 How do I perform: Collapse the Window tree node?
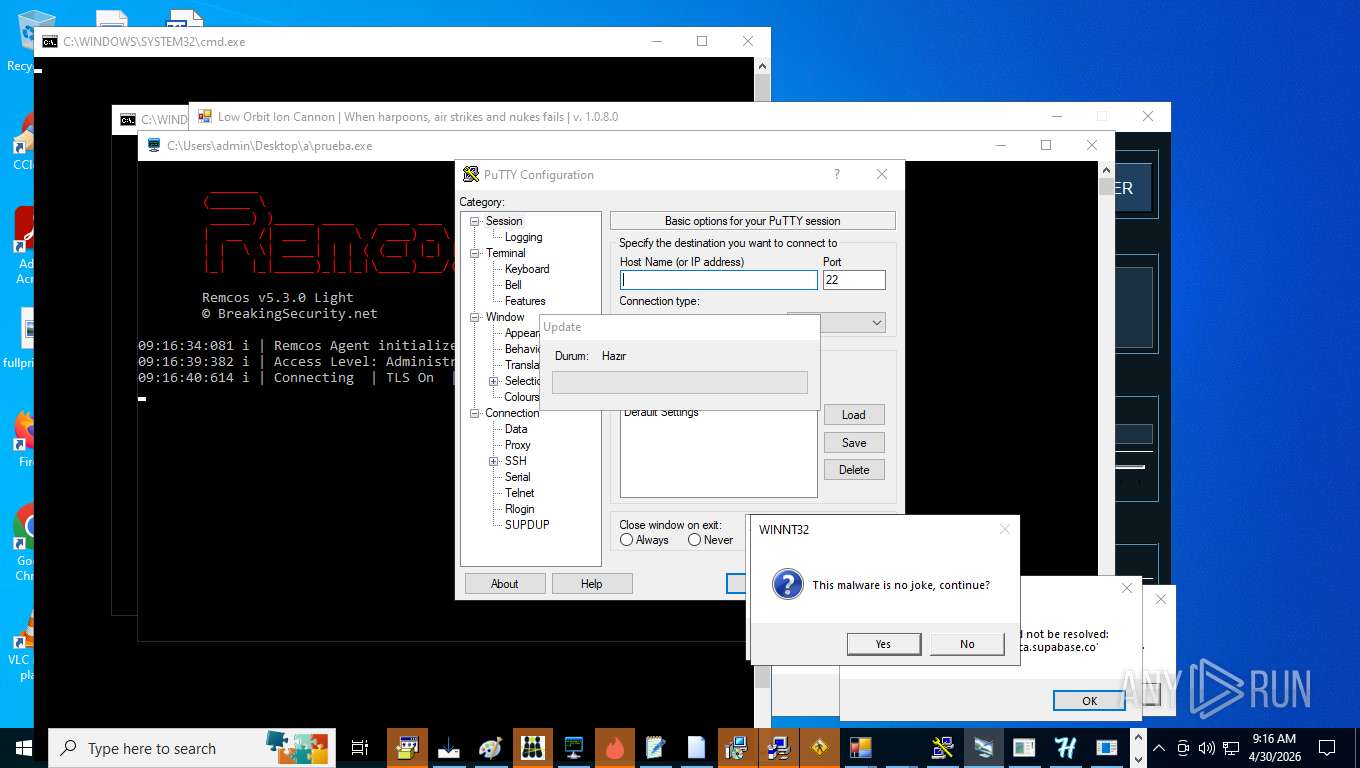tap(475, 317)
